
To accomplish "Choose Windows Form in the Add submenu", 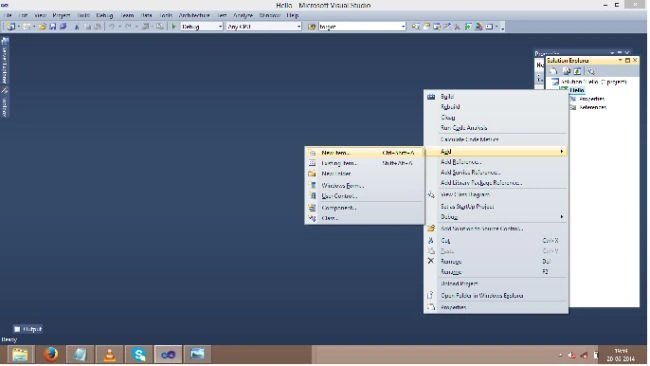I will [364, 185].
